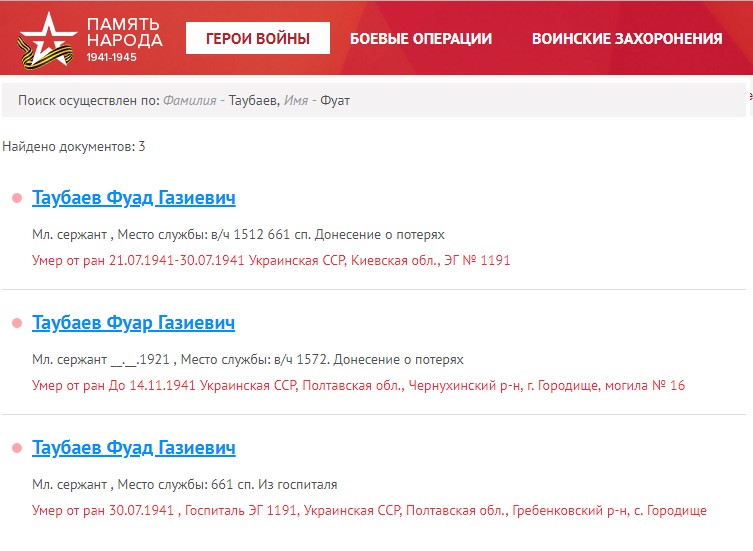Click the Память народа 1941-1945 site title
Viewport: 753px width, 551px height.
[x=124, y=39]
